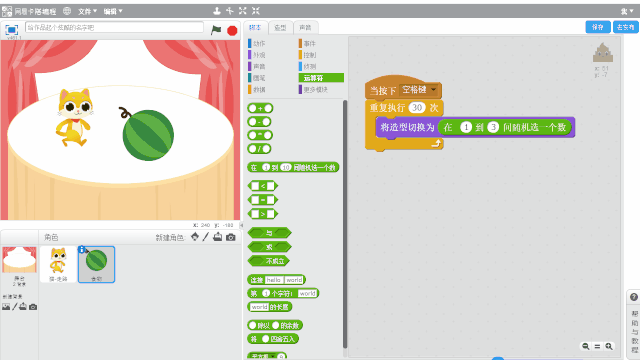Reset scripts area zoom
640x360 pixels.
(x=597, y=346)
